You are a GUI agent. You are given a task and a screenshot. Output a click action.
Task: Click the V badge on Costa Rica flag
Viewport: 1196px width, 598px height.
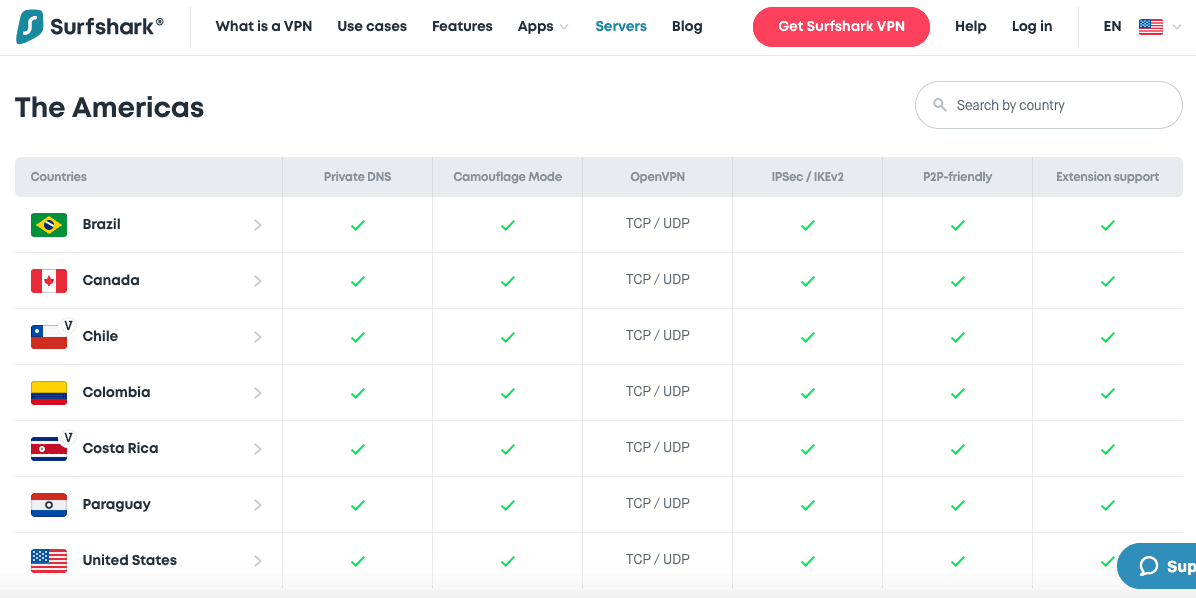click(x=69, y=437)
